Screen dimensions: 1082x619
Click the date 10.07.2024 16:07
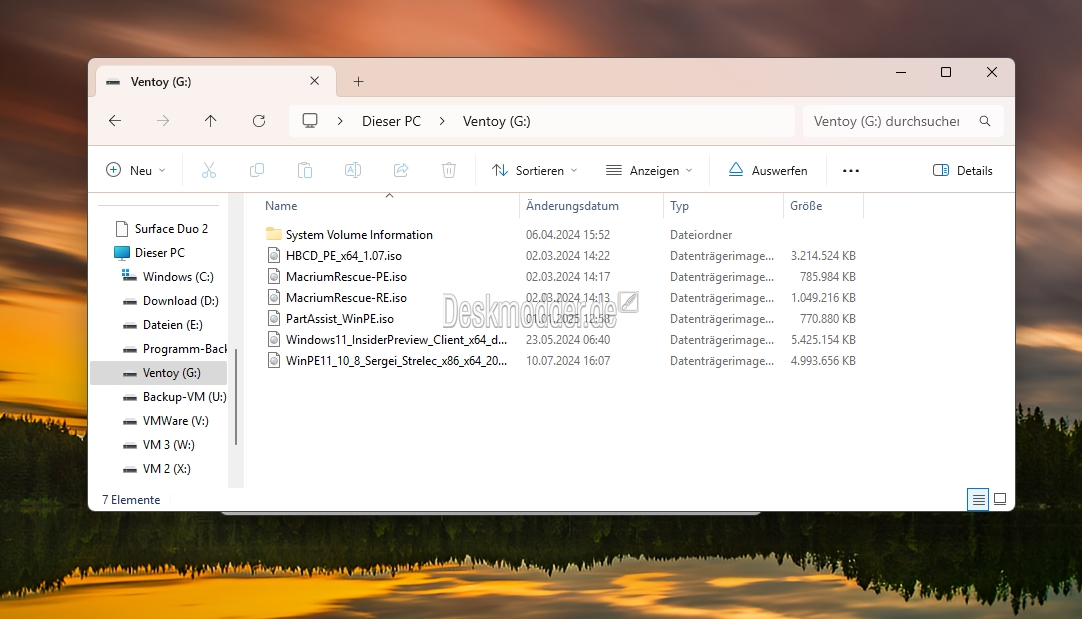click(x=568, y=361)
